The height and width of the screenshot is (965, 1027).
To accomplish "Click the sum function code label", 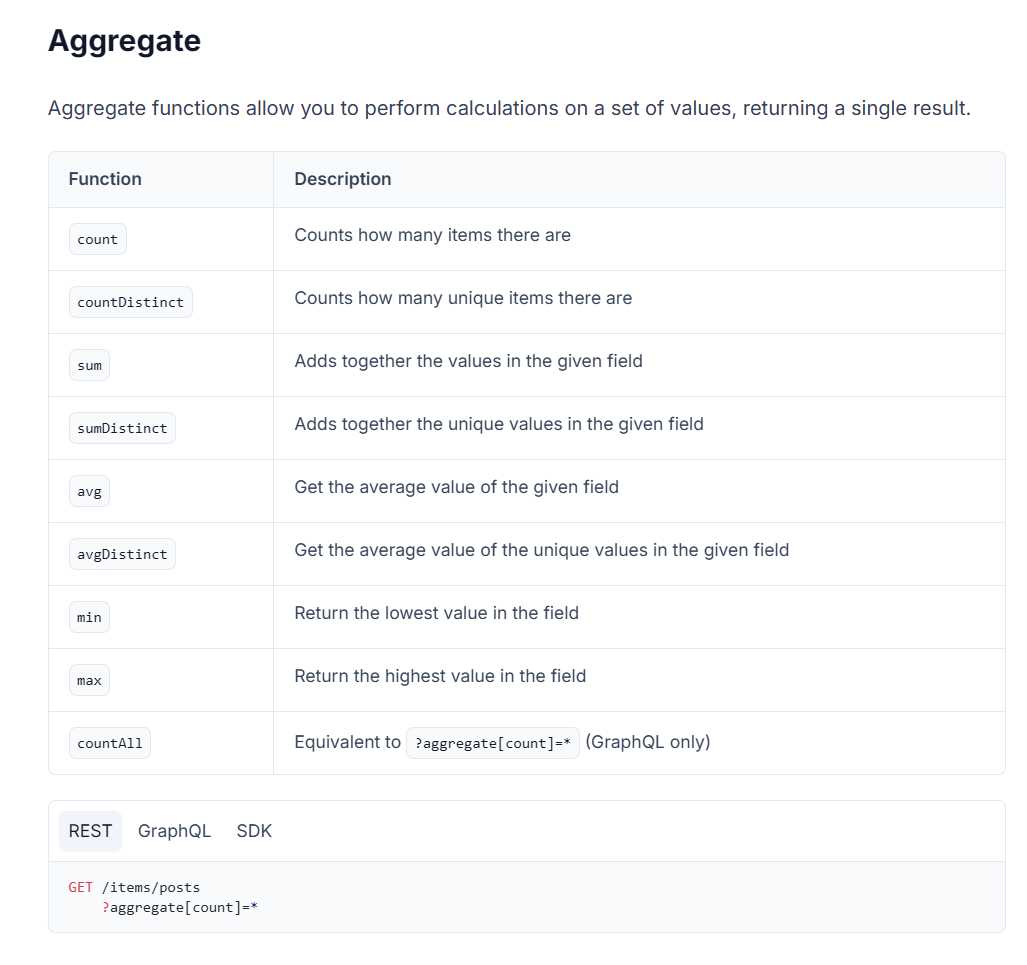I will (89, 365).
